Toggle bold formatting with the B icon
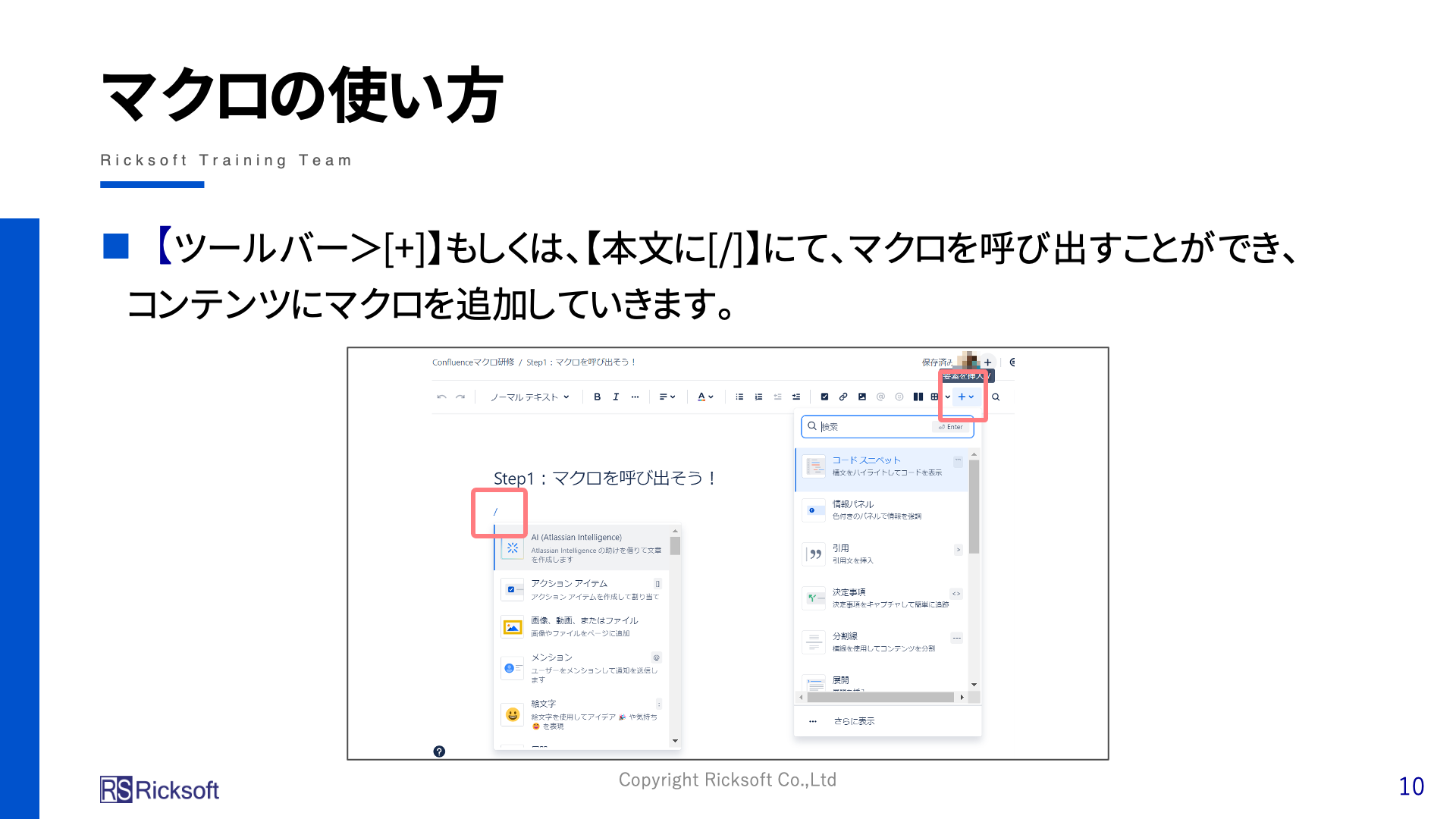The width and height of the screenshot is (1456, 819). pyautogui.click(x=597, y=397)
